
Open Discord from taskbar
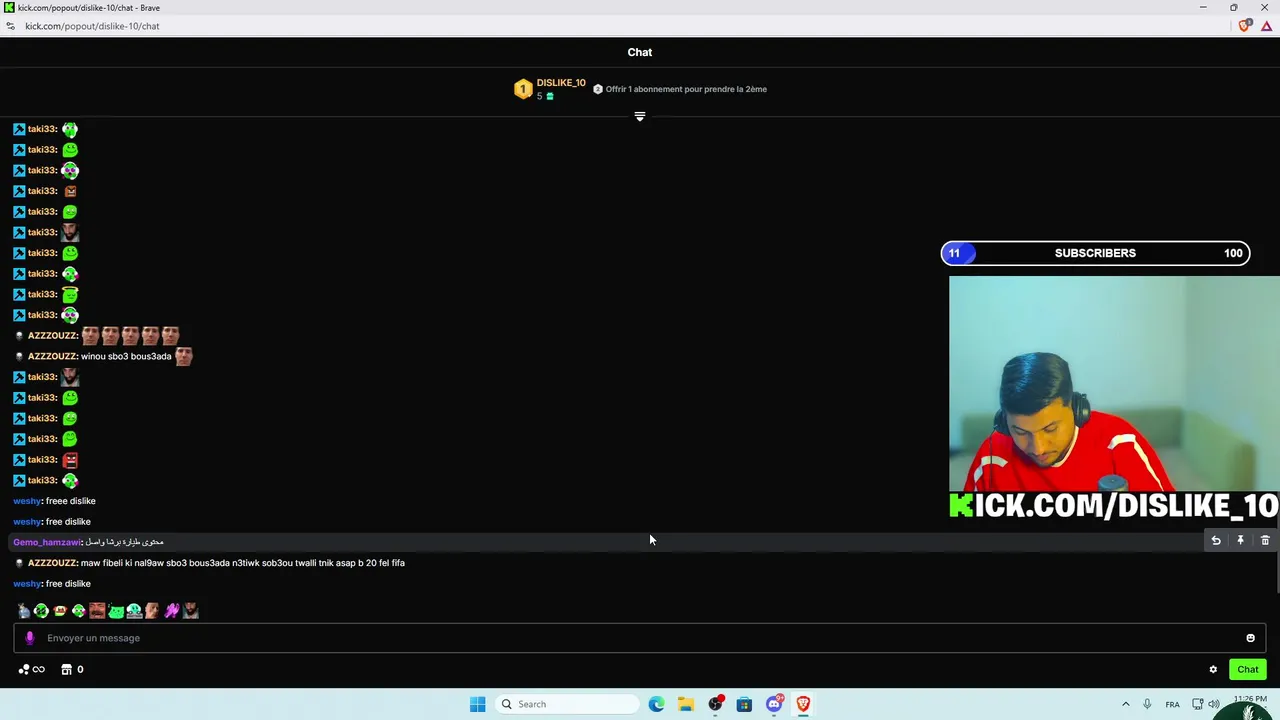tap(774, 704)
